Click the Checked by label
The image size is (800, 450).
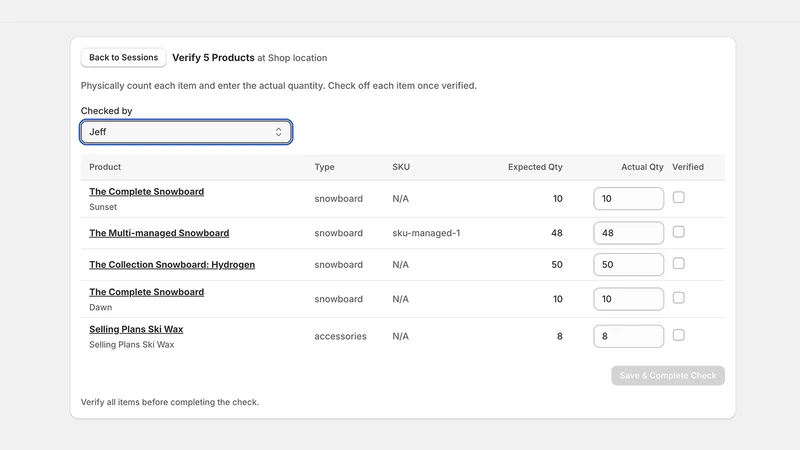coord(107,111)
